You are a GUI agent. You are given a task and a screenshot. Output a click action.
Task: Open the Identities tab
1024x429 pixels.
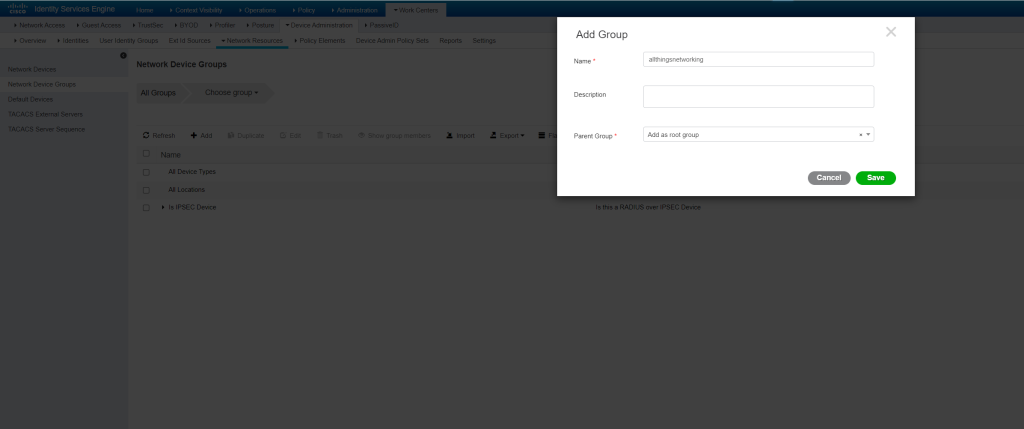pos(73,40)
